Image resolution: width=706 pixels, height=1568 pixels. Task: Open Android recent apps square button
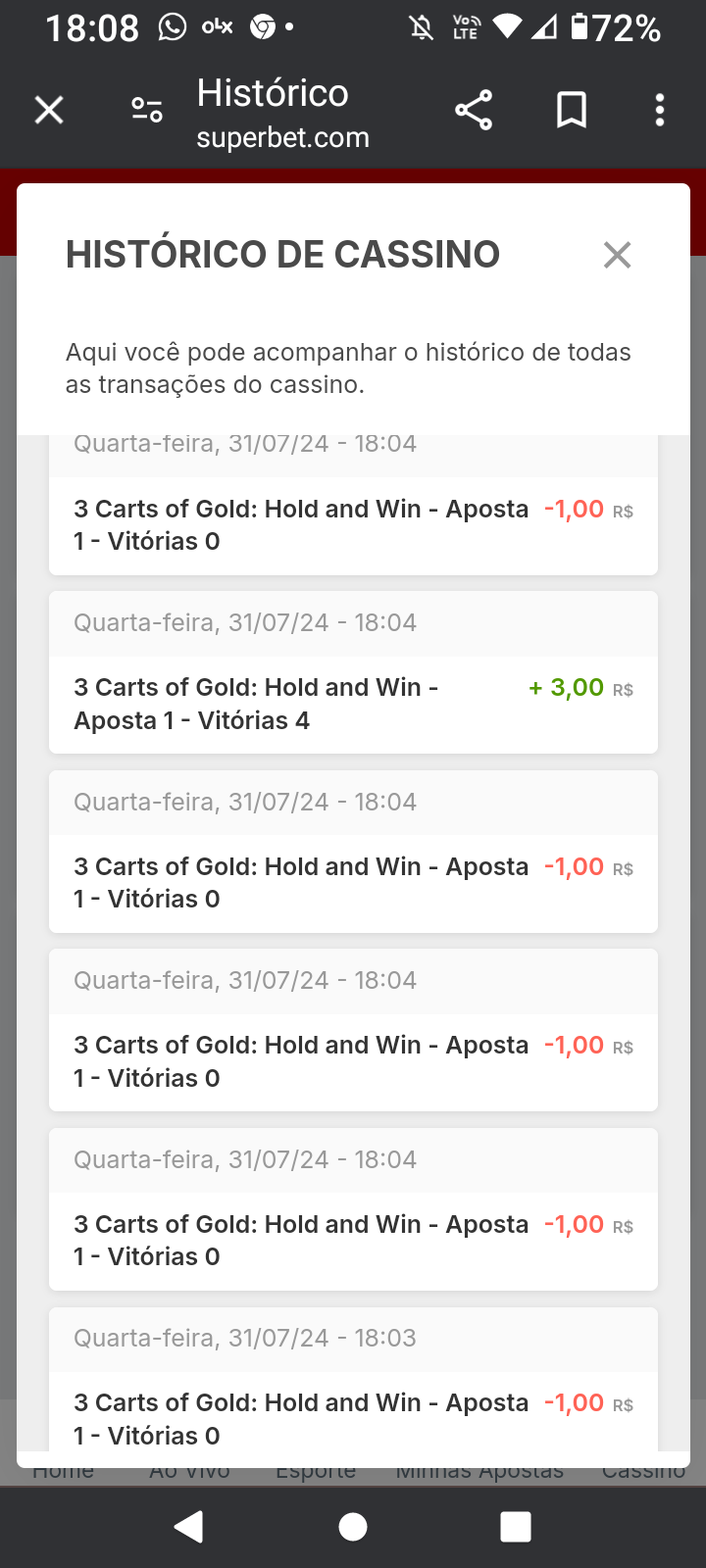pyautogui.click(x=515, y=1527)
